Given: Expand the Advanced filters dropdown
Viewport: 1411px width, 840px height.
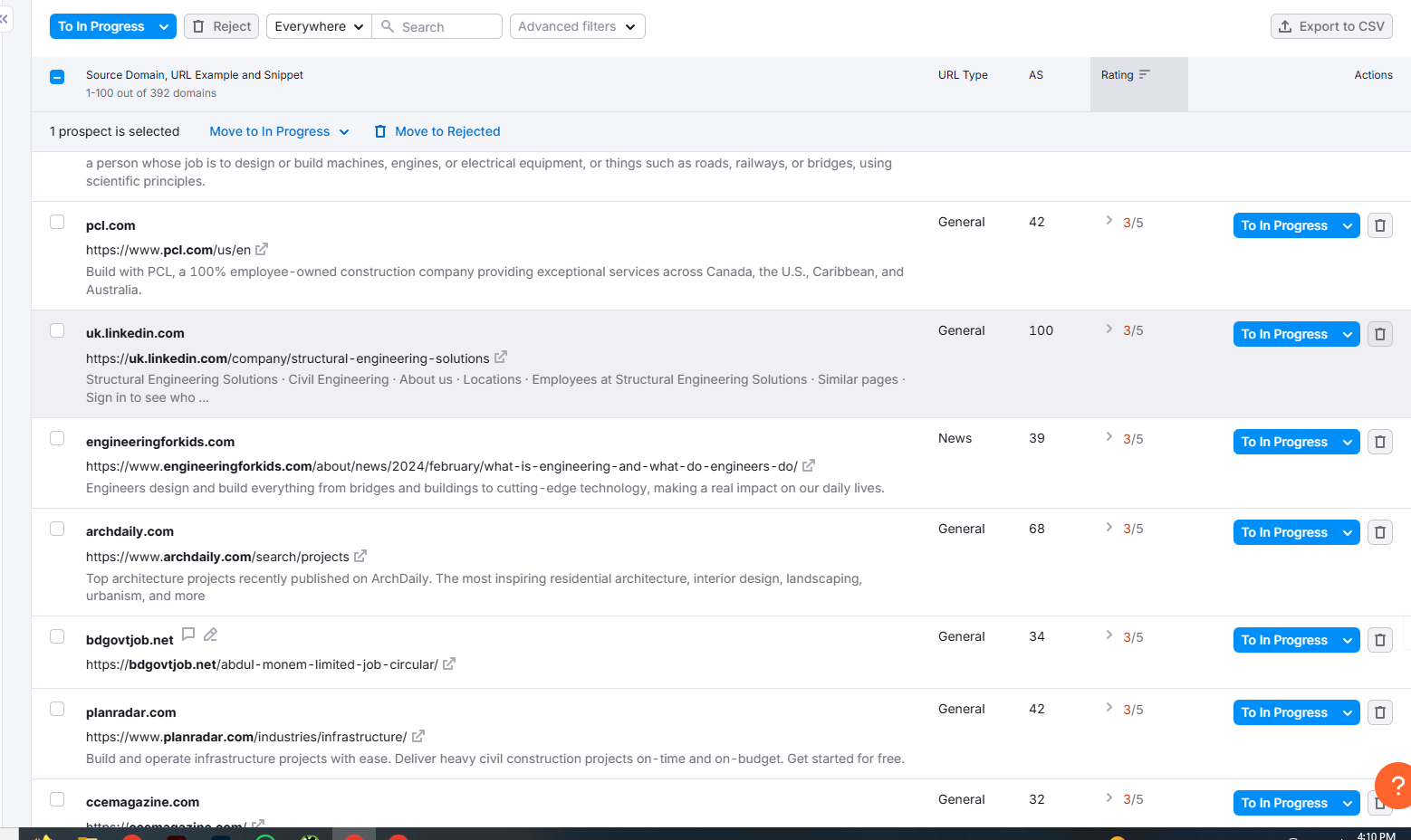Looking at the screenshot, I should 577,26.
